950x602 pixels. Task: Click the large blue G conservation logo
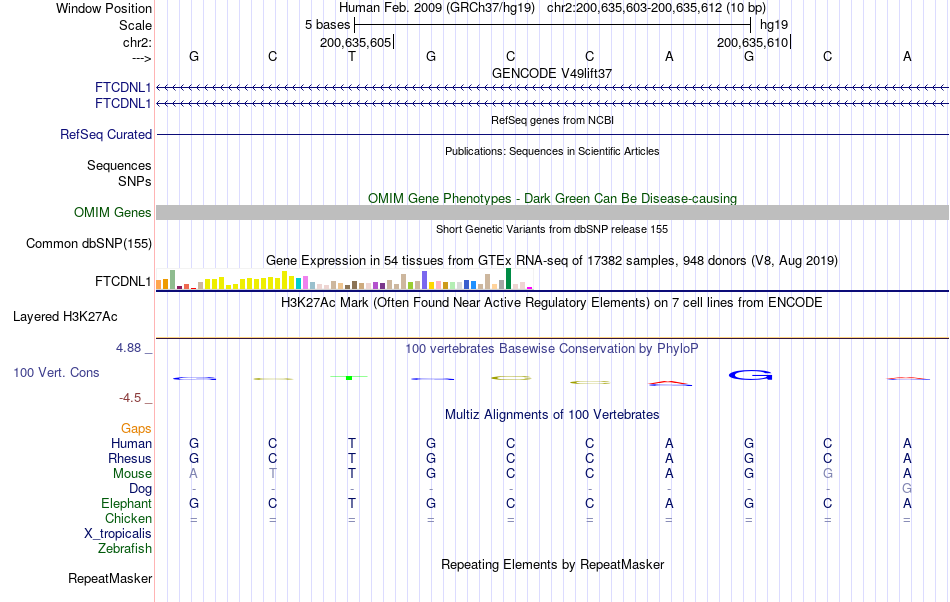(750, 375)
